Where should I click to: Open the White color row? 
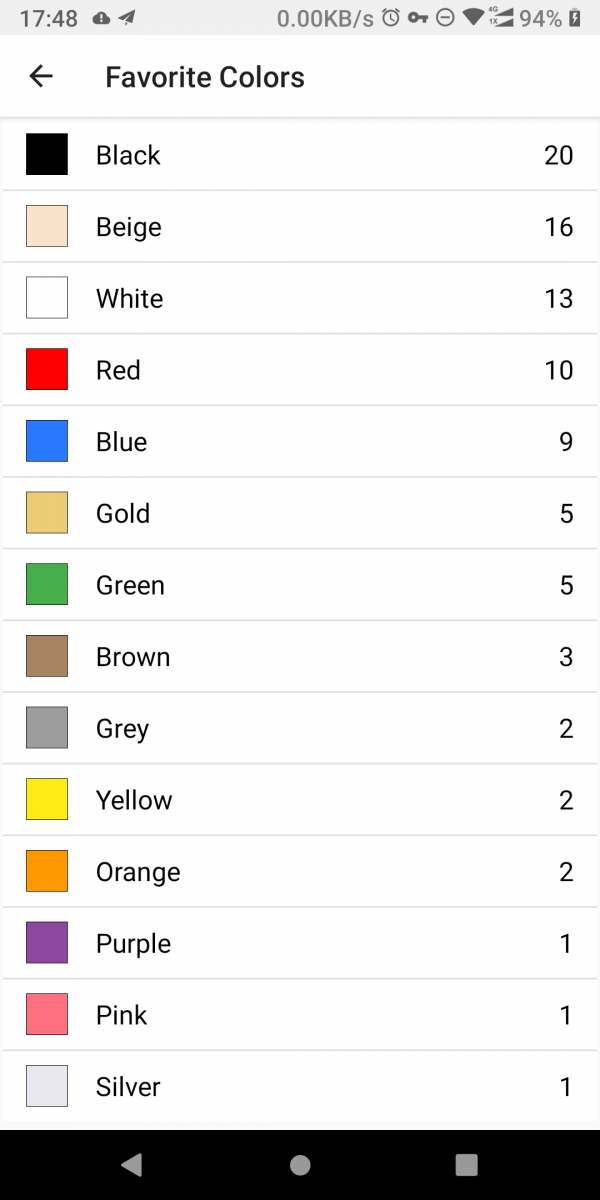300,298
